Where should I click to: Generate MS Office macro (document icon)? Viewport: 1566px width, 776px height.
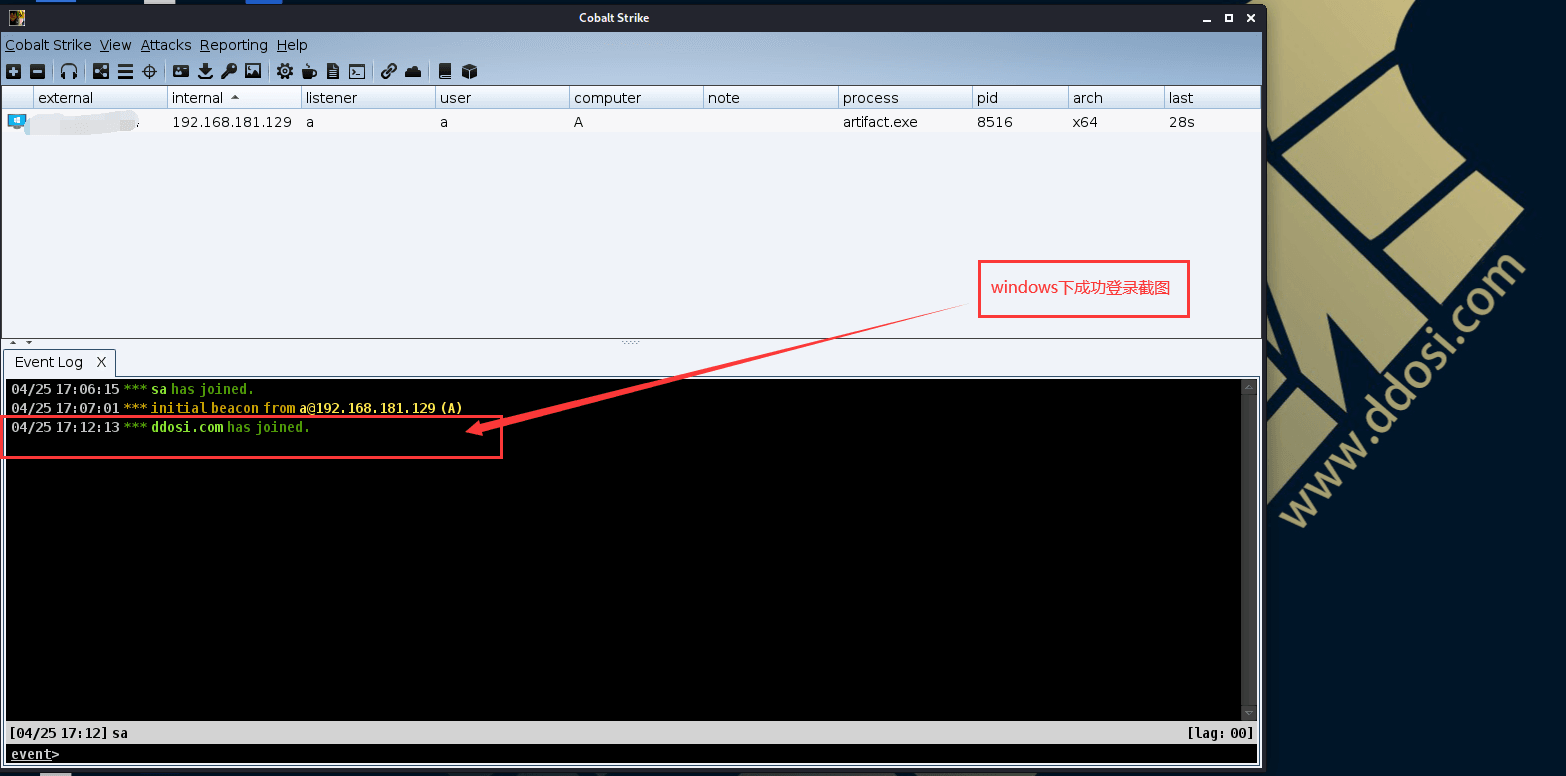(x=333, y=71)
